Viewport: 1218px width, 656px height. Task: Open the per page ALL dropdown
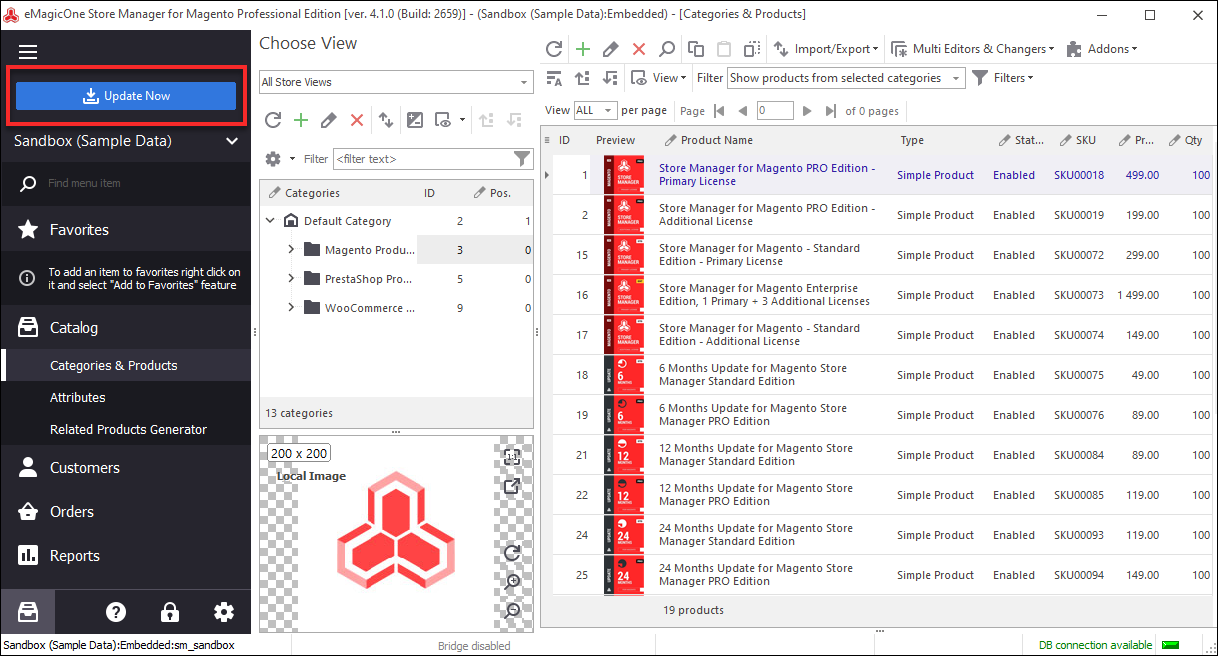596,111
